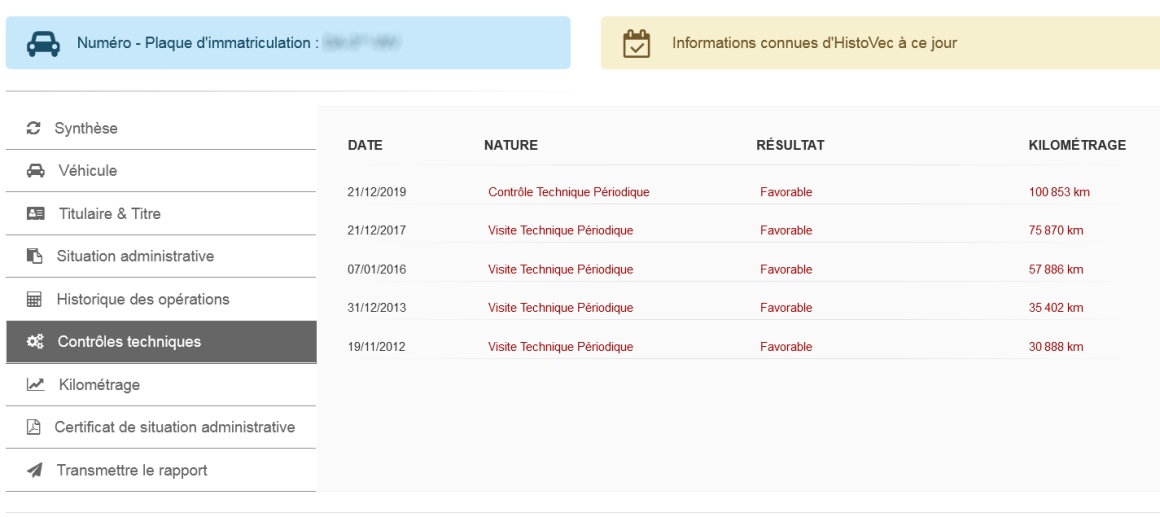Click the car icon beside plate number
Image resolution: width=1160 pixels, height=517 pixels.
pos(43,44)
